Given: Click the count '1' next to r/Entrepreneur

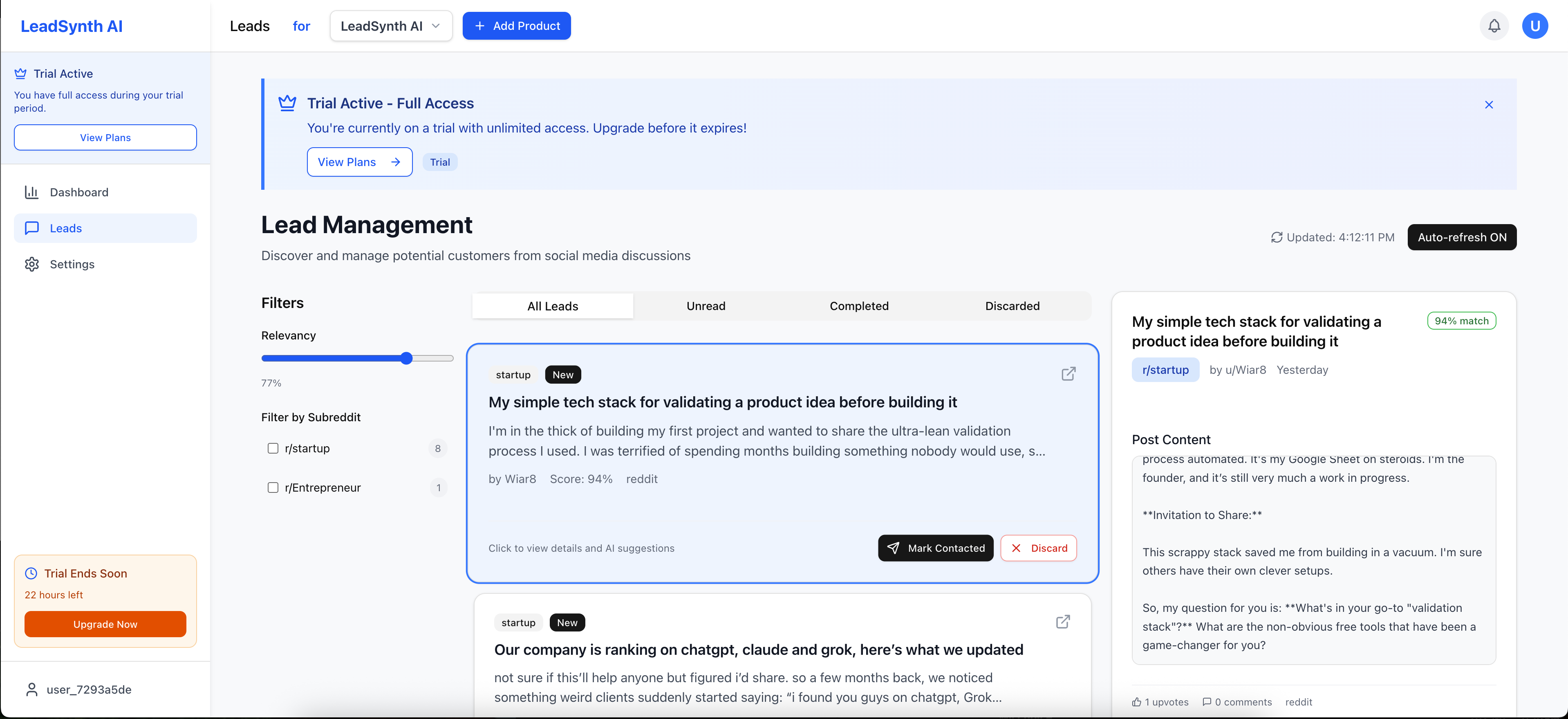Looking at the screenshot, I should 438,488.
